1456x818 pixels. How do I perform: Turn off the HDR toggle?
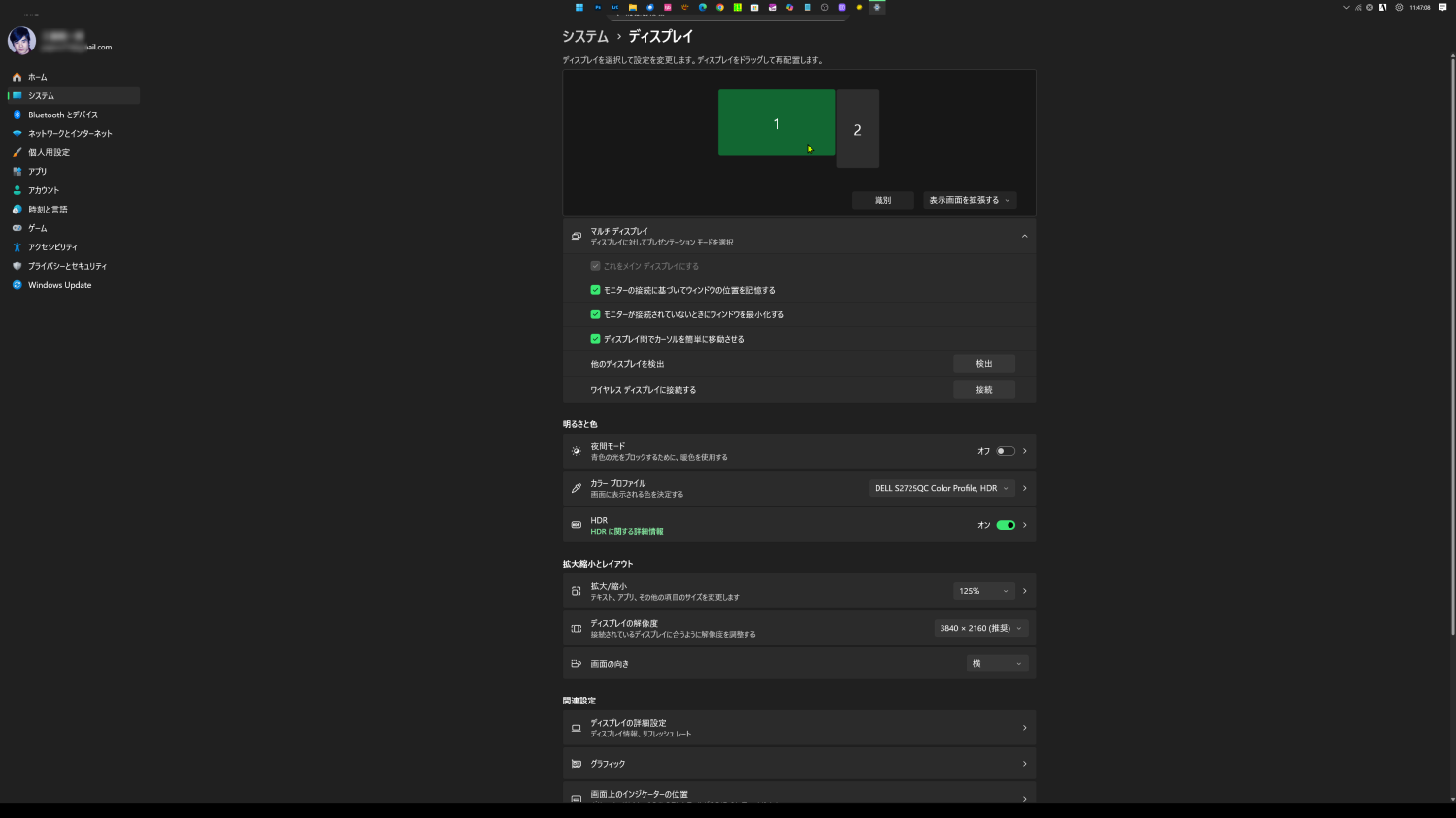coord(1006,525)
